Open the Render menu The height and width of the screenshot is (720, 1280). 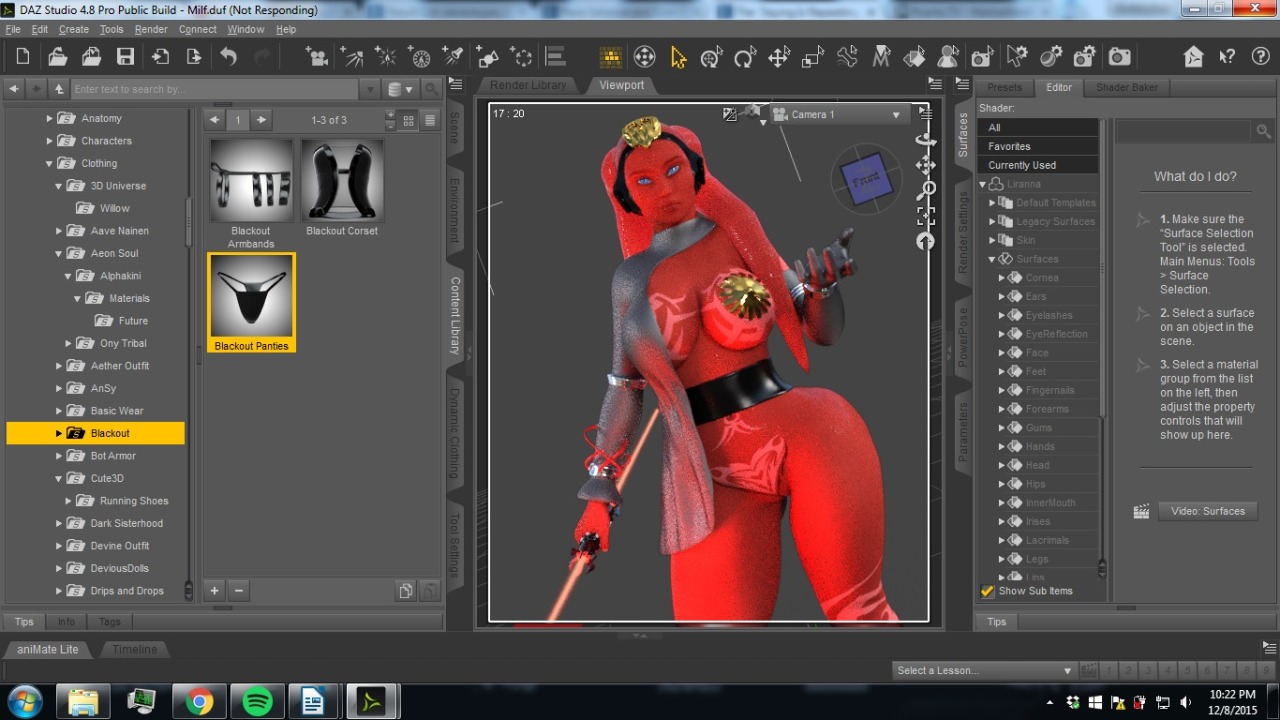(x=151, y=29)
